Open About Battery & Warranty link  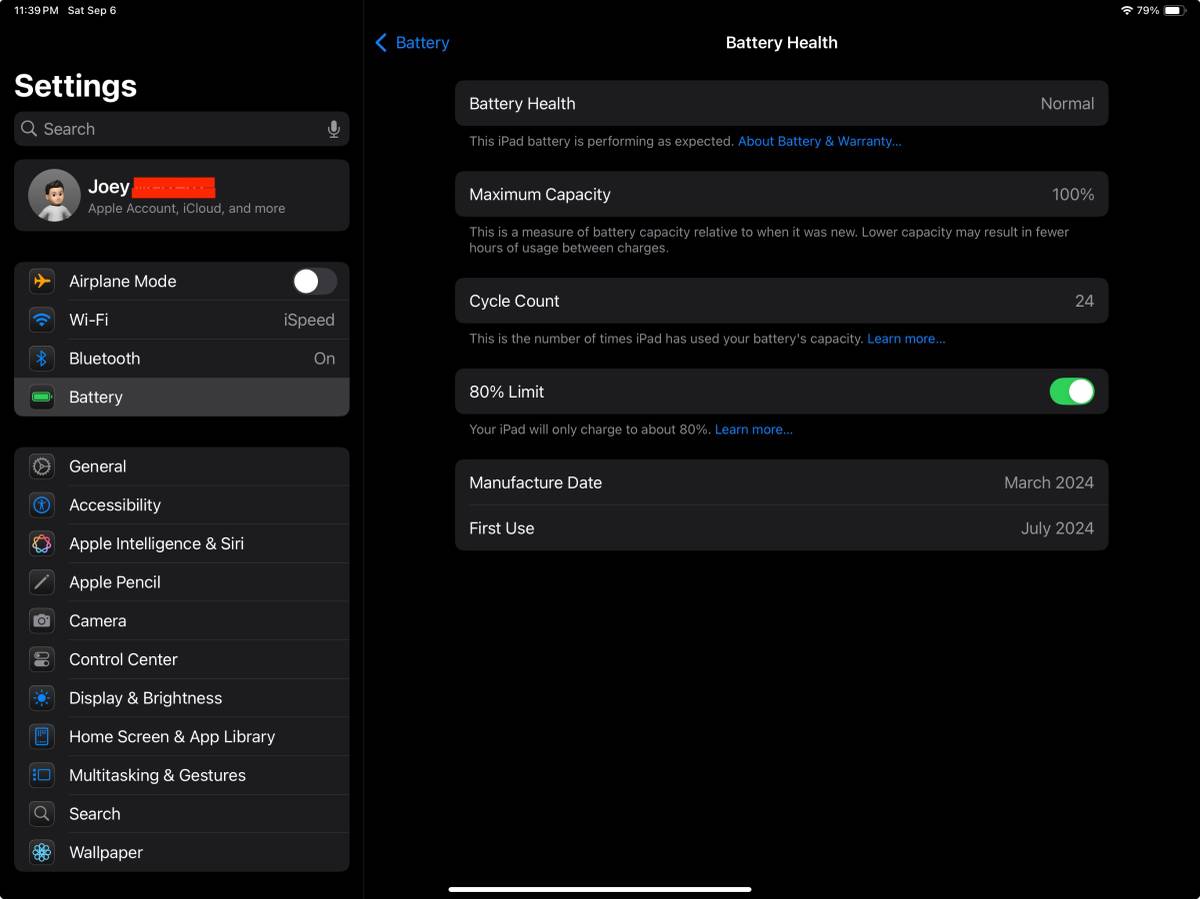[819, 142]
